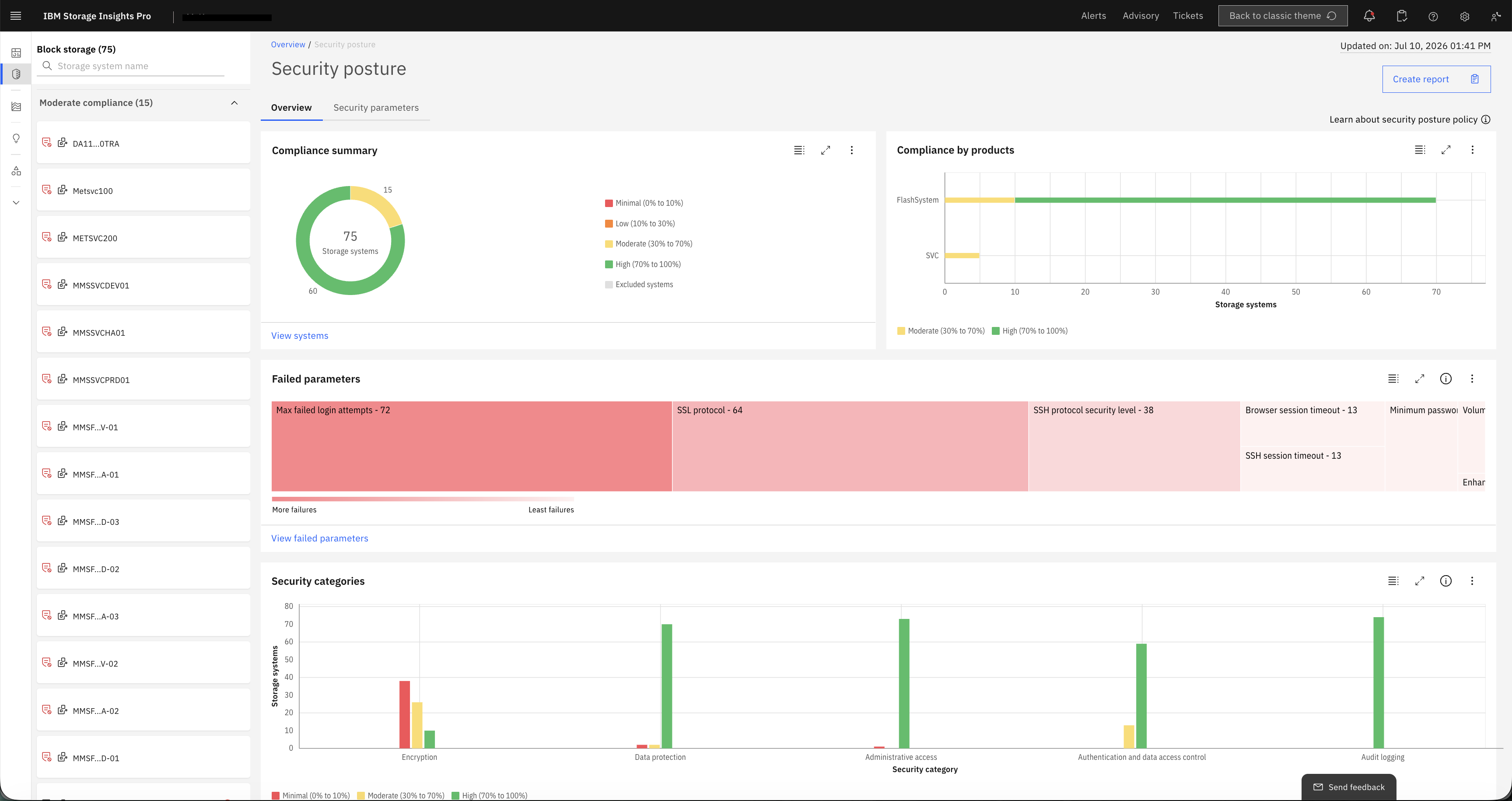1512x801 pixels.
Task: Open the dashboard icon in left rail
Action: [x=17, y=53]
